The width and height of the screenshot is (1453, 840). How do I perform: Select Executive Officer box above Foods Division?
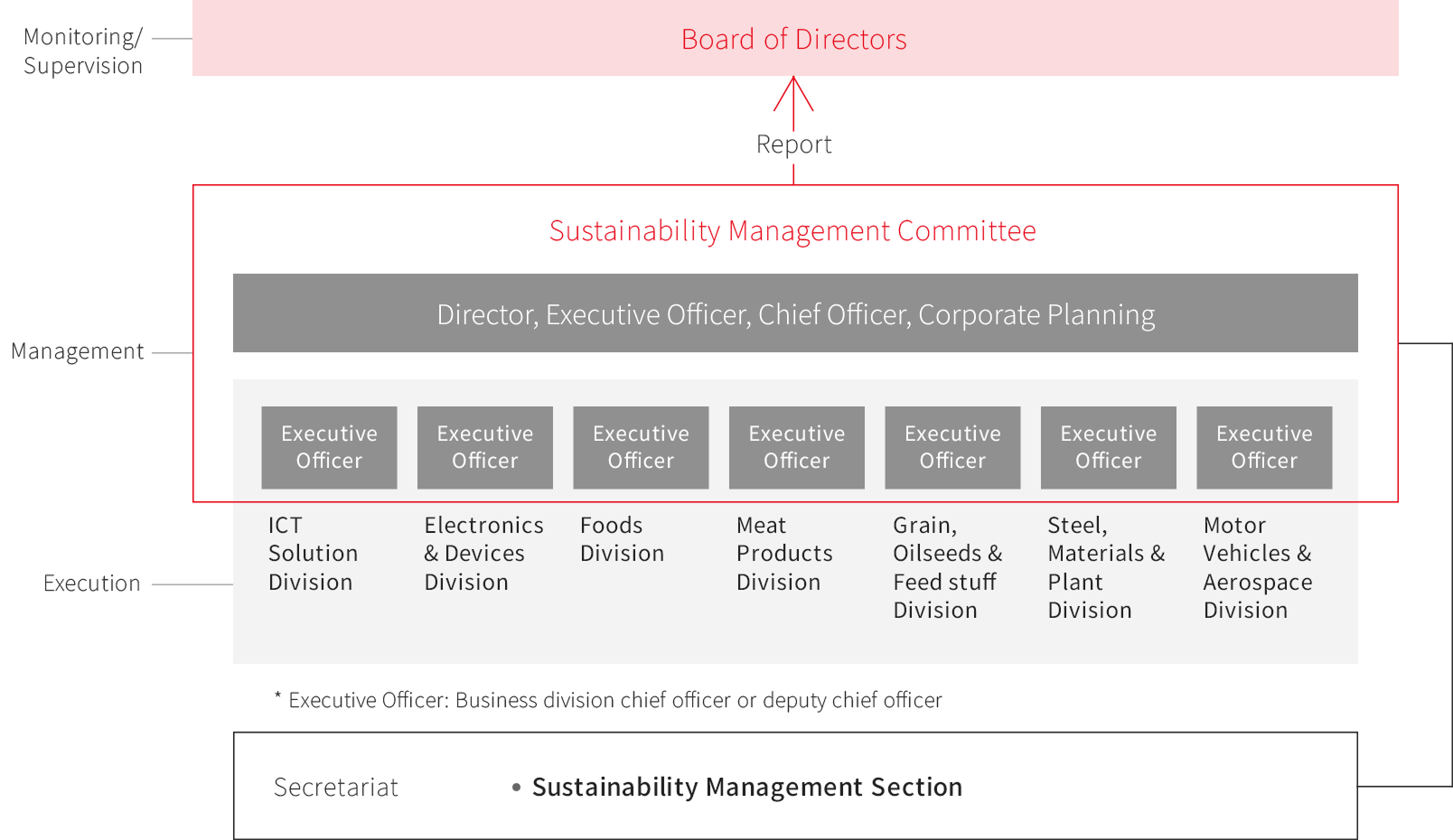click(641, 447)
